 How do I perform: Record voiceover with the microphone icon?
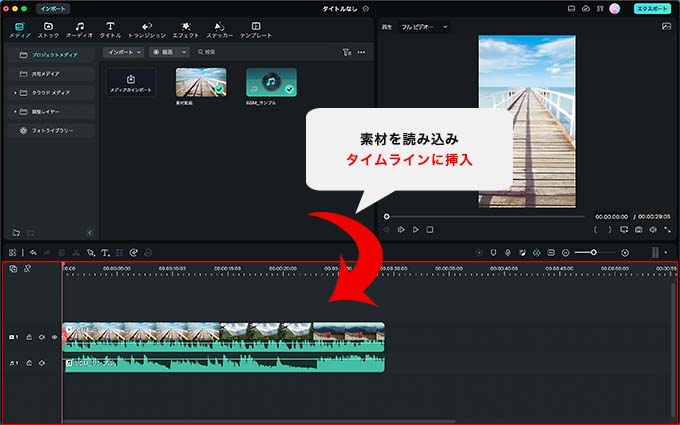coord(508,253)
